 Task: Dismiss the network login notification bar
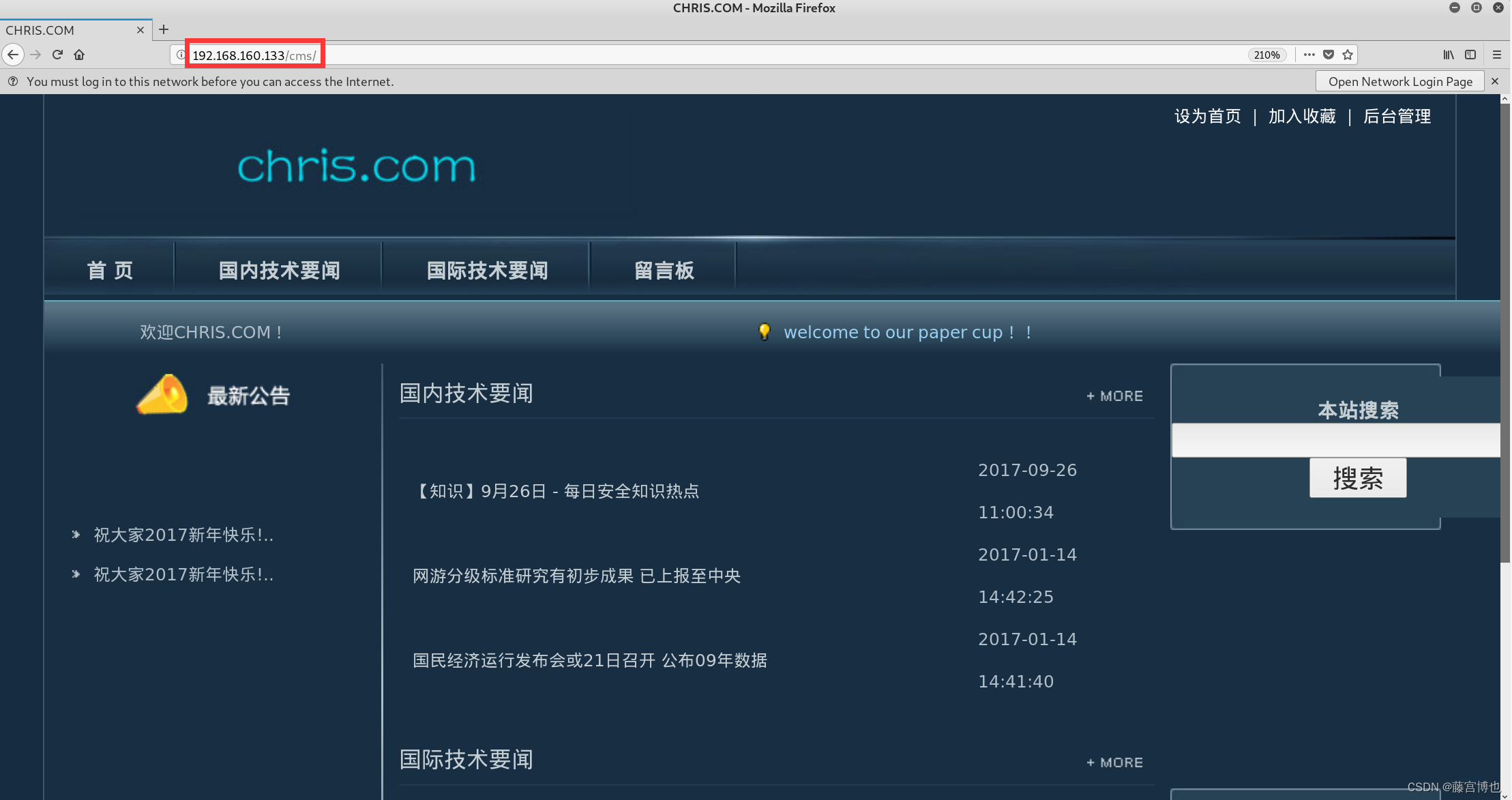click(1495, 81)
